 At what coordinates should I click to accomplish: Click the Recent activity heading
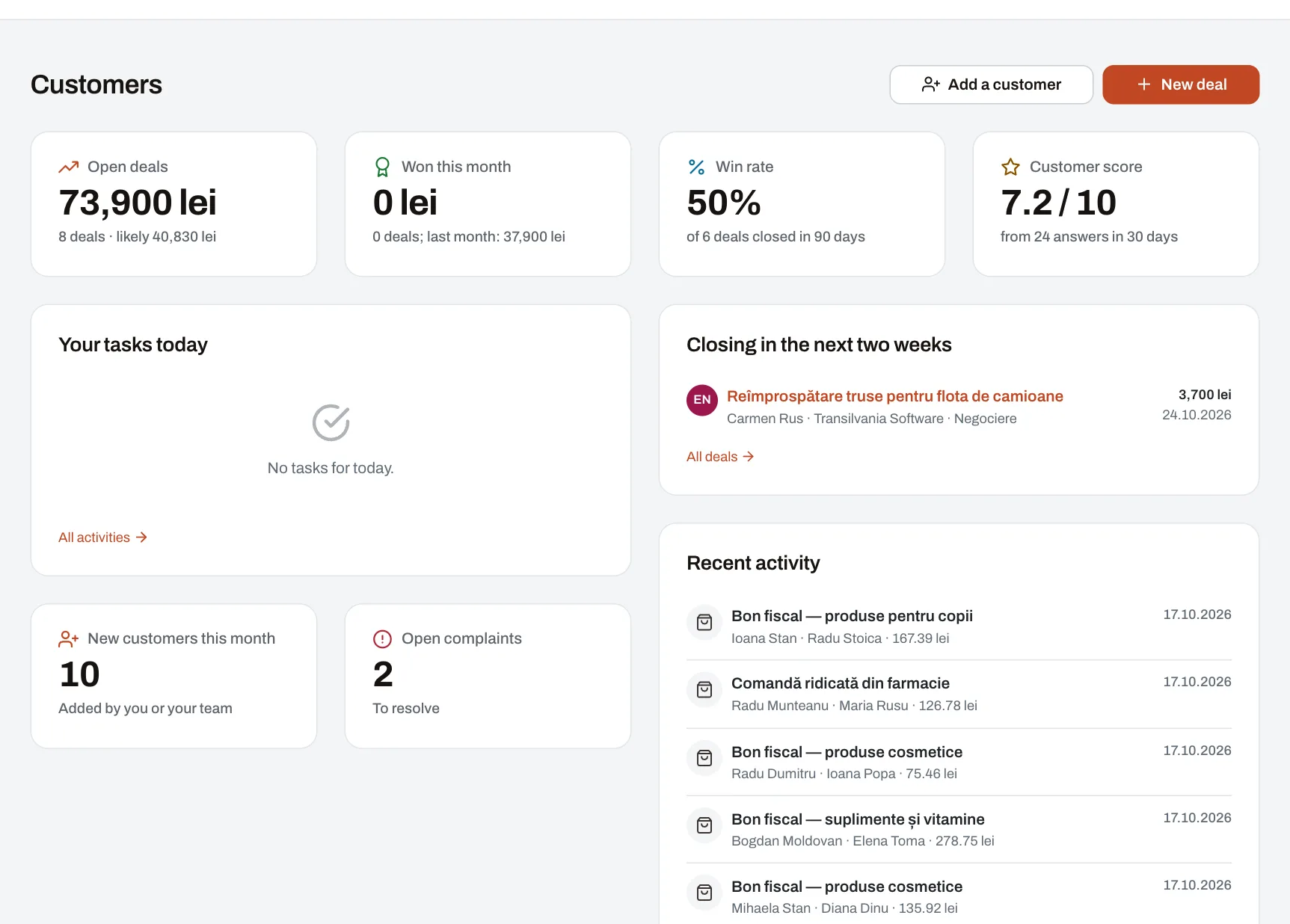(x=753, y=563)
